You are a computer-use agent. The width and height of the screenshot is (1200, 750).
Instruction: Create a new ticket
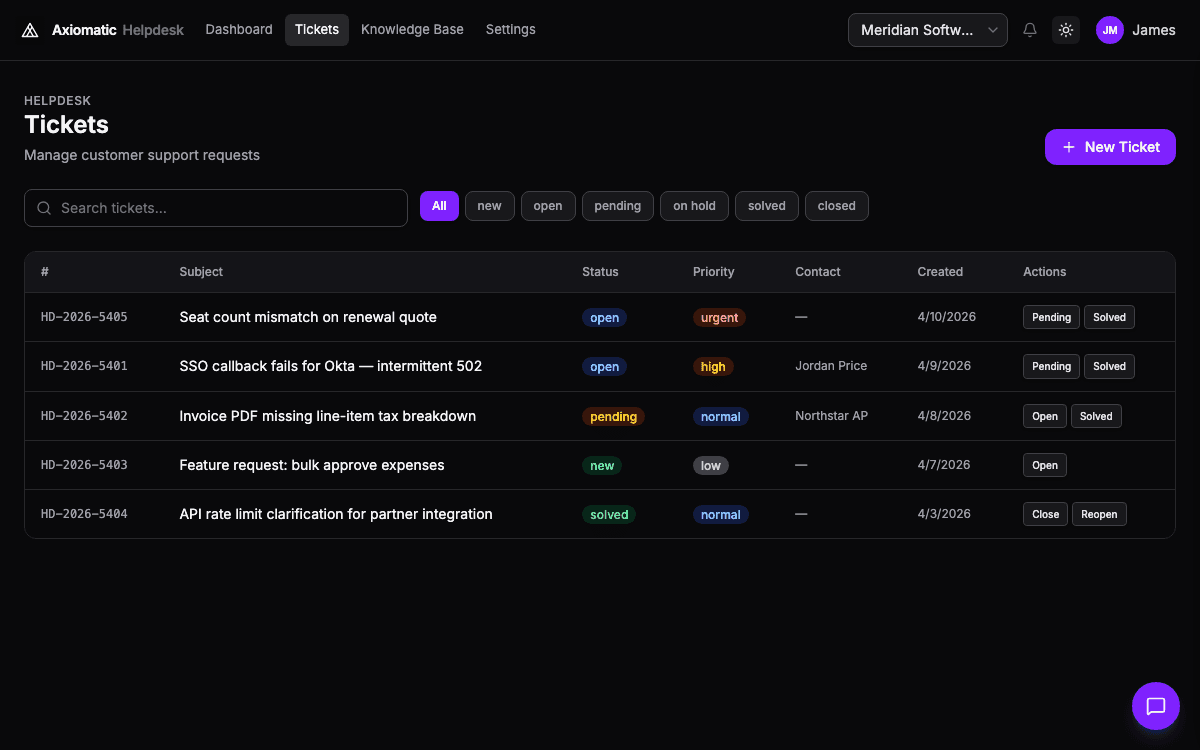click(x=1110, y=147)
